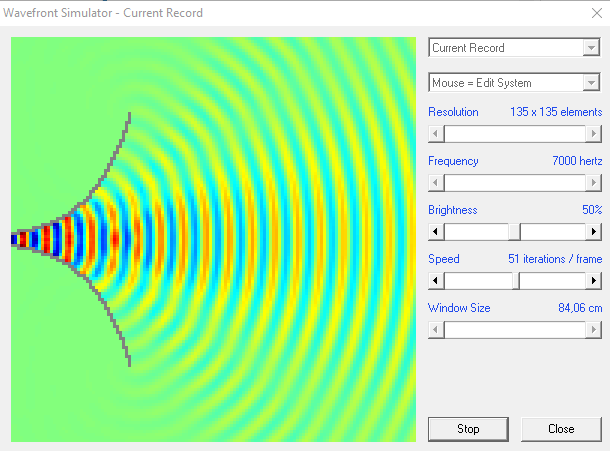Click the Frequency slider track

(515, 183)
